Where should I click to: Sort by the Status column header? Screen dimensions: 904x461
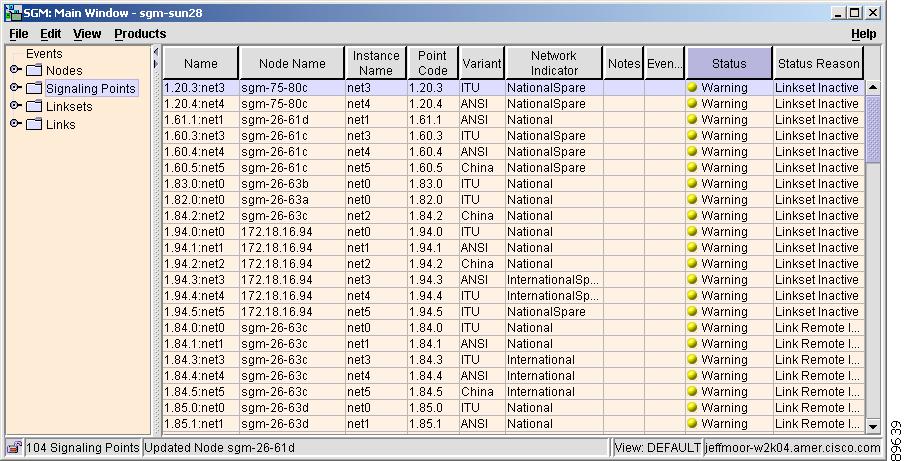pos(729,63)
